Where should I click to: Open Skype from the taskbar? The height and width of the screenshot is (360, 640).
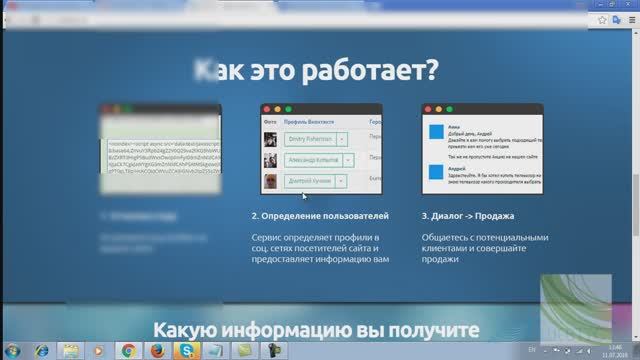(x=187, y=351)
